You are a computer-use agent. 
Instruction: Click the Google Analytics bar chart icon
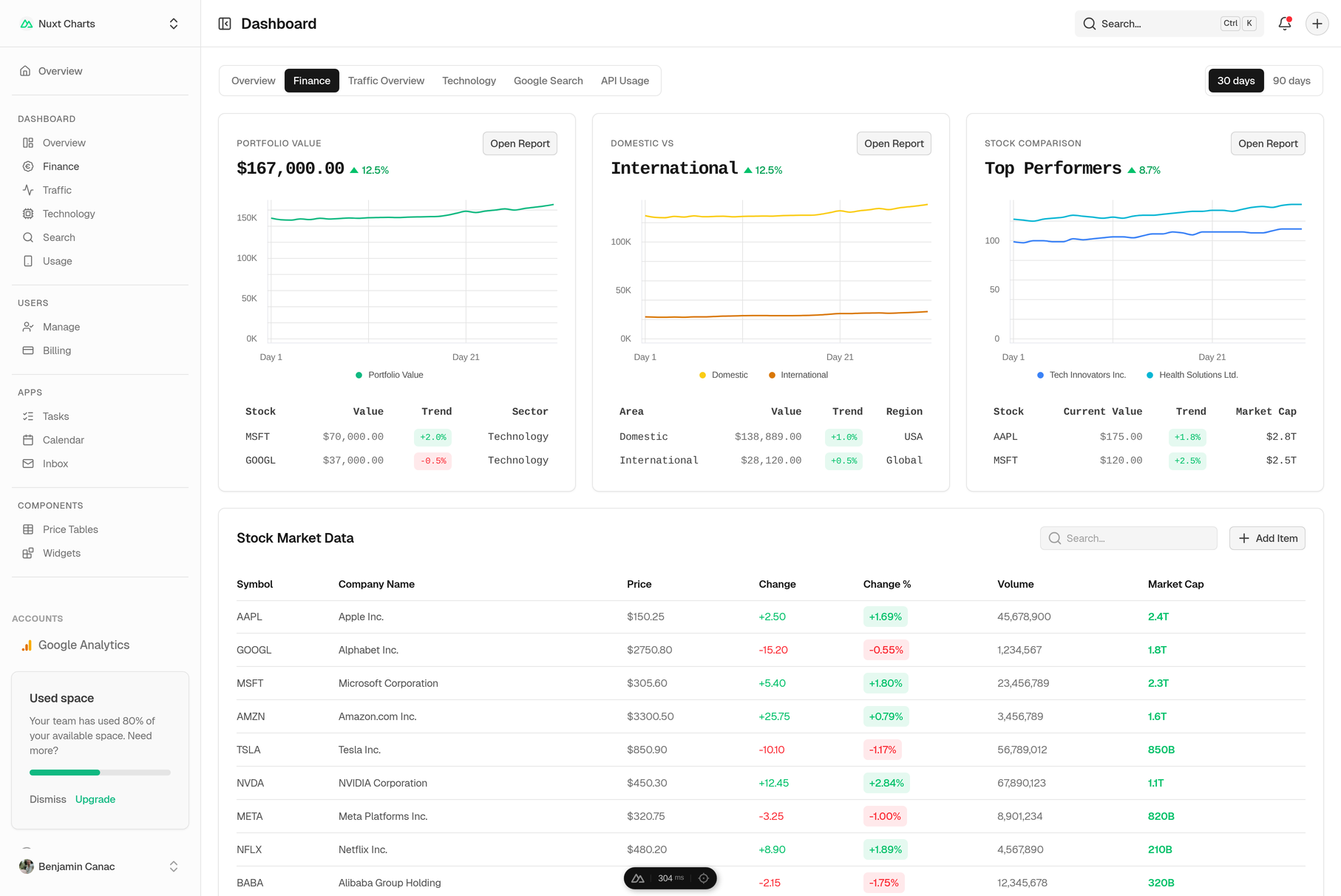[27, 645]
